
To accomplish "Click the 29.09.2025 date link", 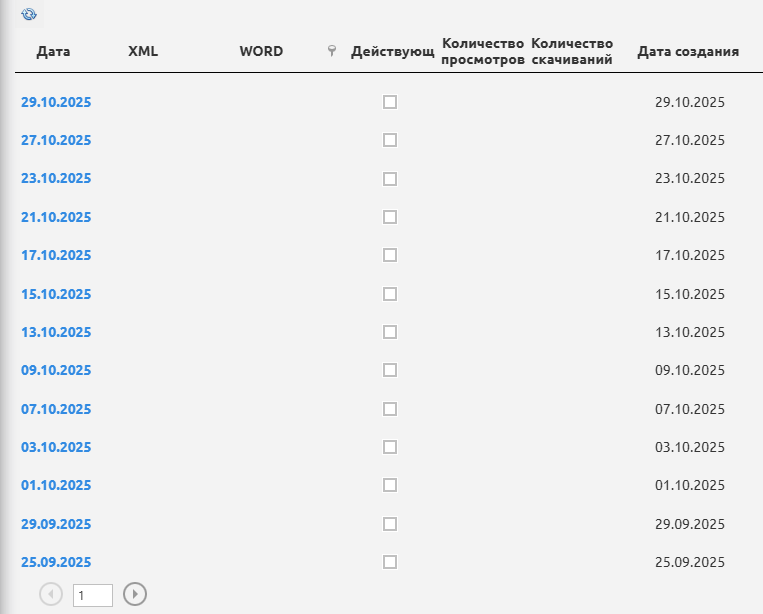I will click(56, 524).
